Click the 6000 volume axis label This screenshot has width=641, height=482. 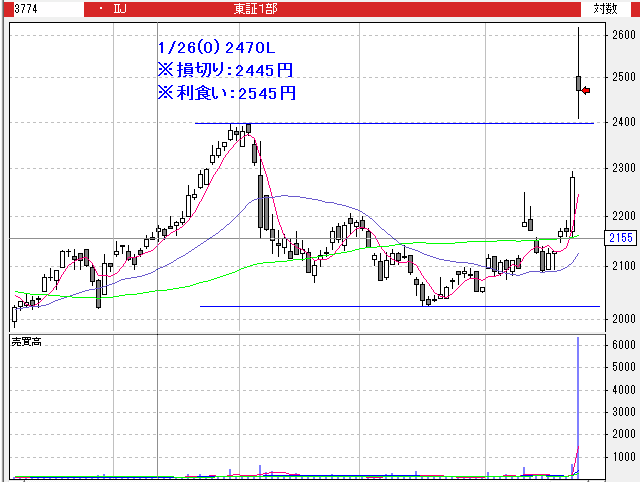[x=622, y=345]
